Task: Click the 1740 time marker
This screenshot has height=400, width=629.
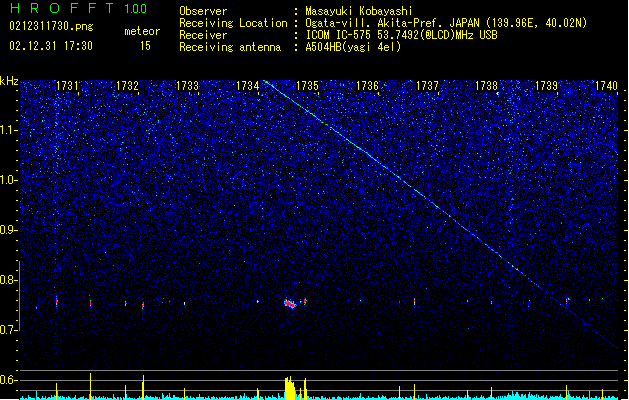Action: tap(606, 86)
